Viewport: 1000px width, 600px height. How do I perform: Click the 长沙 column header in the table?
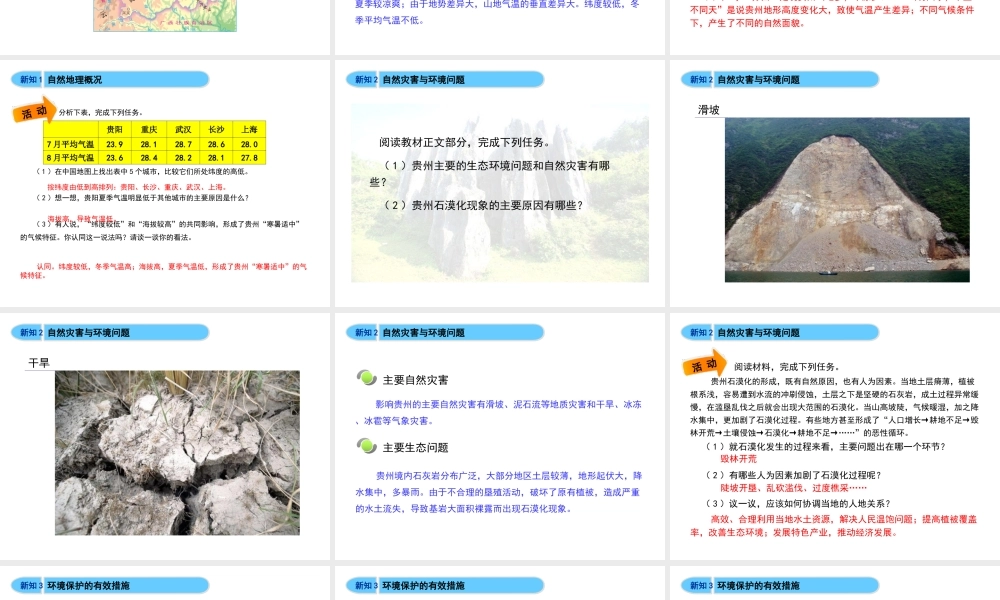coord(216,129)
